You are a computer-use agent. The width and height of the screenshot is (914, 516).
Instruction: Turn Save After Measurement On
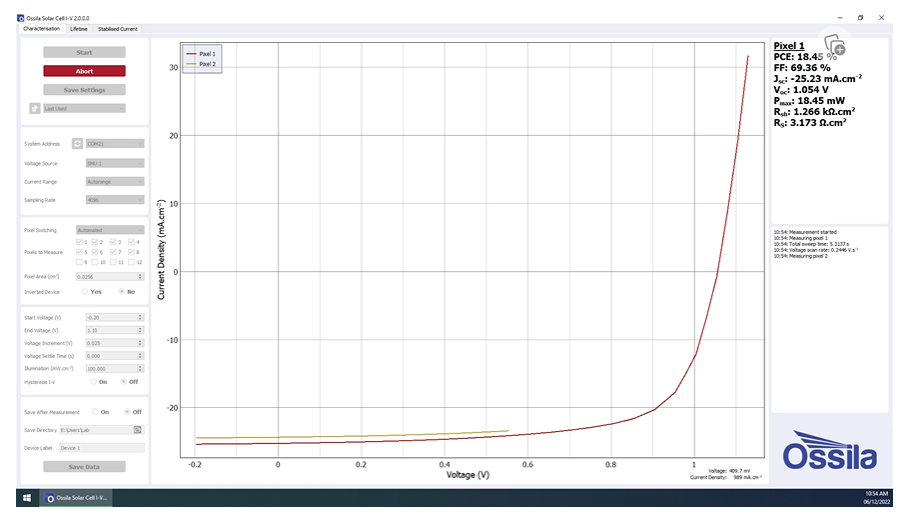tap(95, 412)
